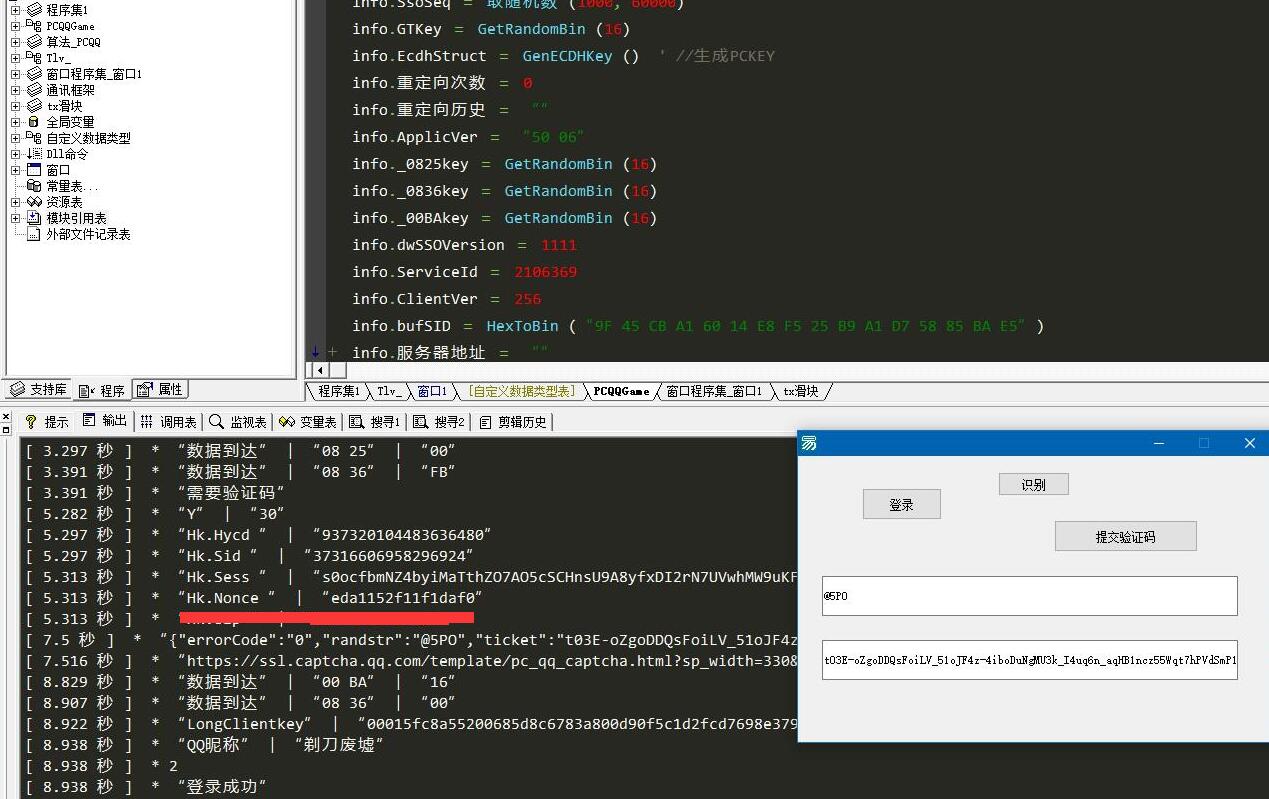Click the 模块引用表 icon
1269x799 pixels.
(x=34, y=218)
